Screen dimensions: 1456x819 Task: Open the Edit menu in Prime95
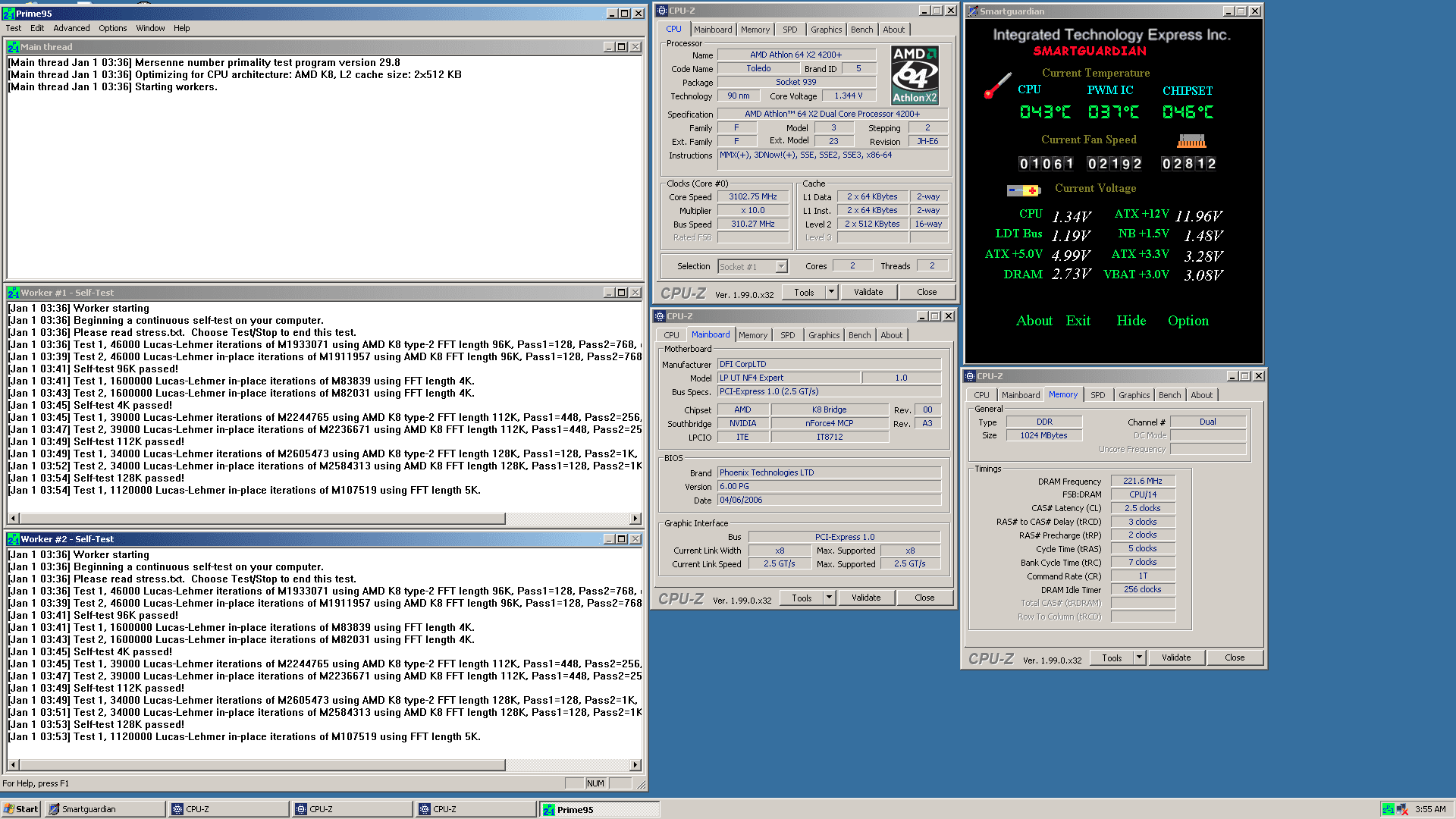37,28
